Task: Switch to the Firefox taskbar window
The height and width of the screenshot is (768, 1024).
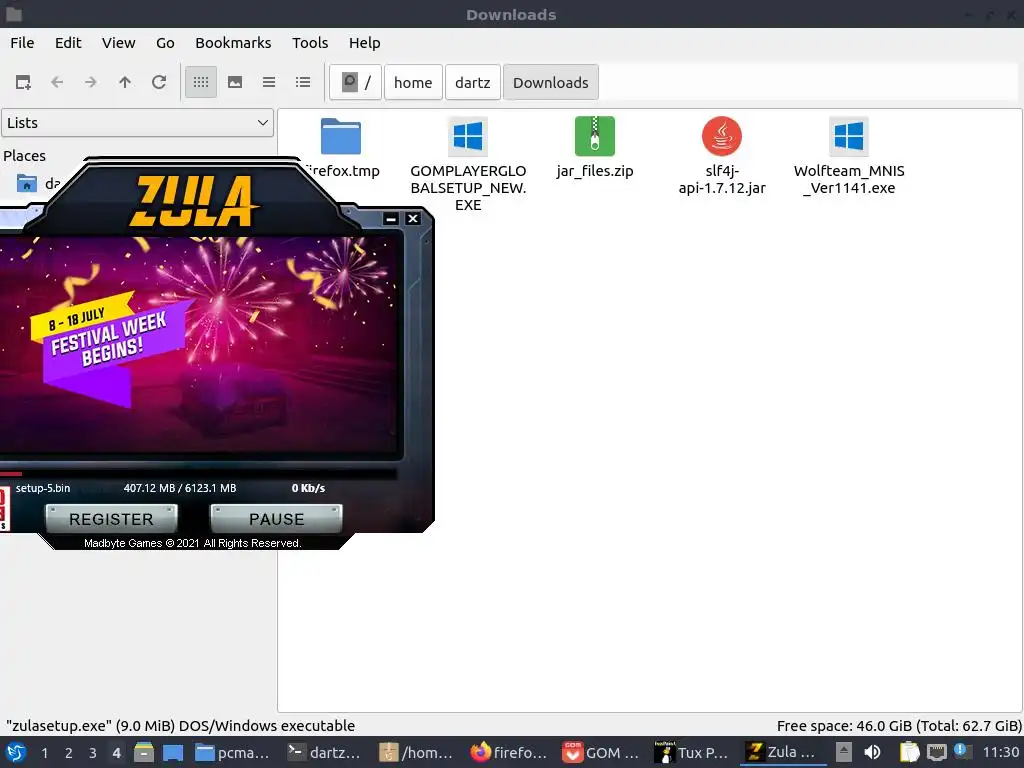Action: tap(508, 752)
